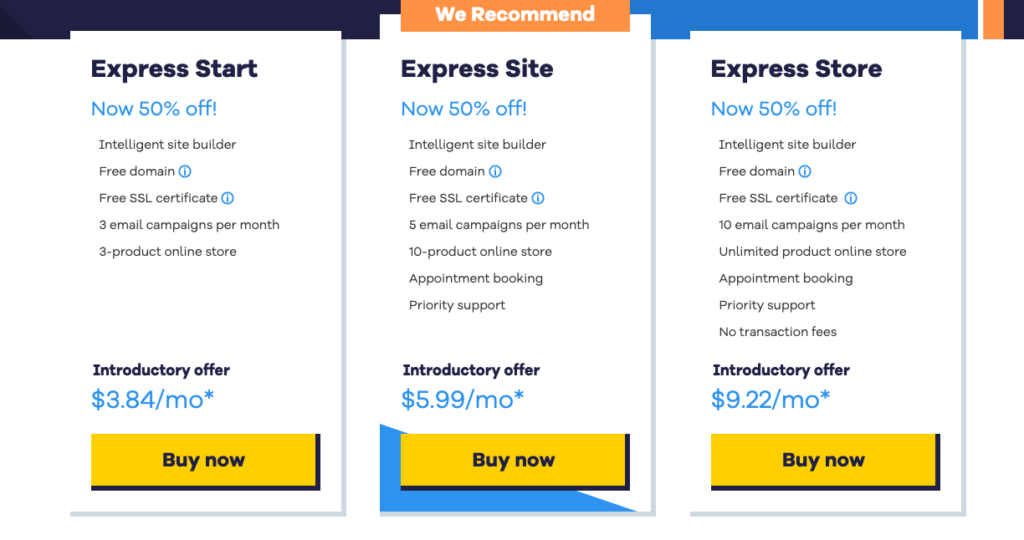Click the $5.99/mo introductory price
The height and width of the screenshot is (540, 1024).
[x=462, y=400]
